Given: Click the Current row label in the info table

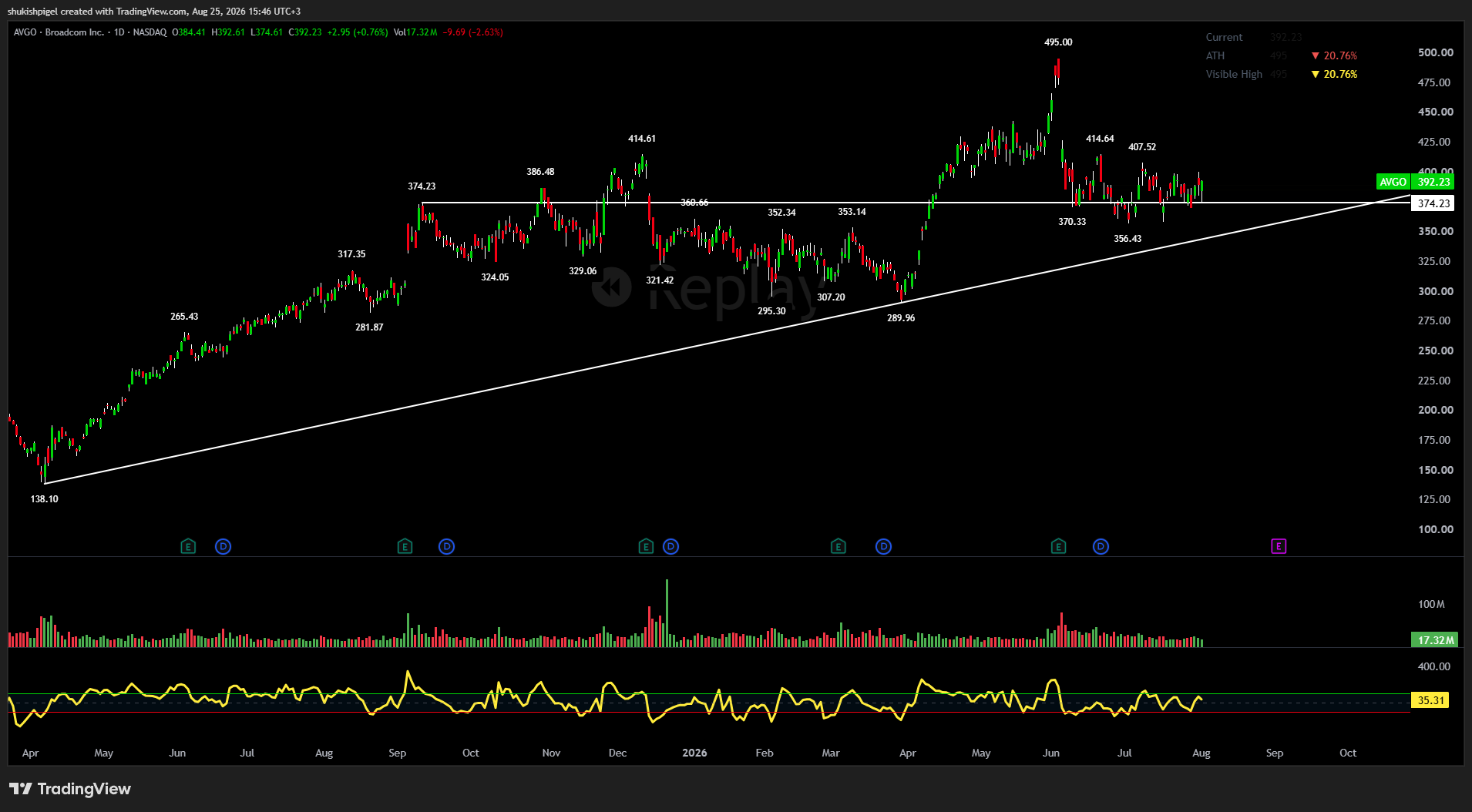Looking at the screenshot, I should coord(1224,37).
